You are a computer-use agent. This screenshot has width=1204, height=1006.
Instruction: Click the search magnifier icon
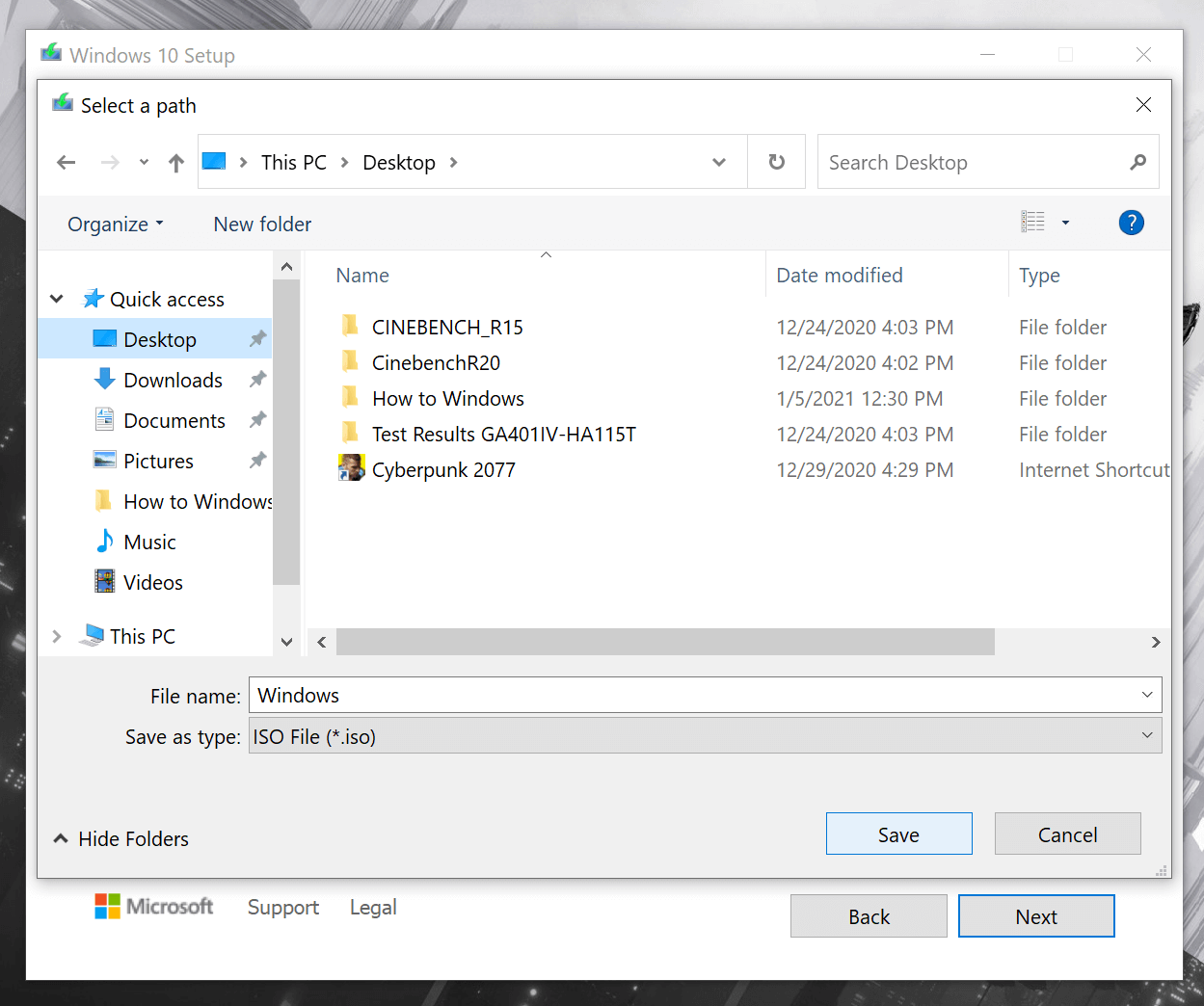tap(1138, 162)
